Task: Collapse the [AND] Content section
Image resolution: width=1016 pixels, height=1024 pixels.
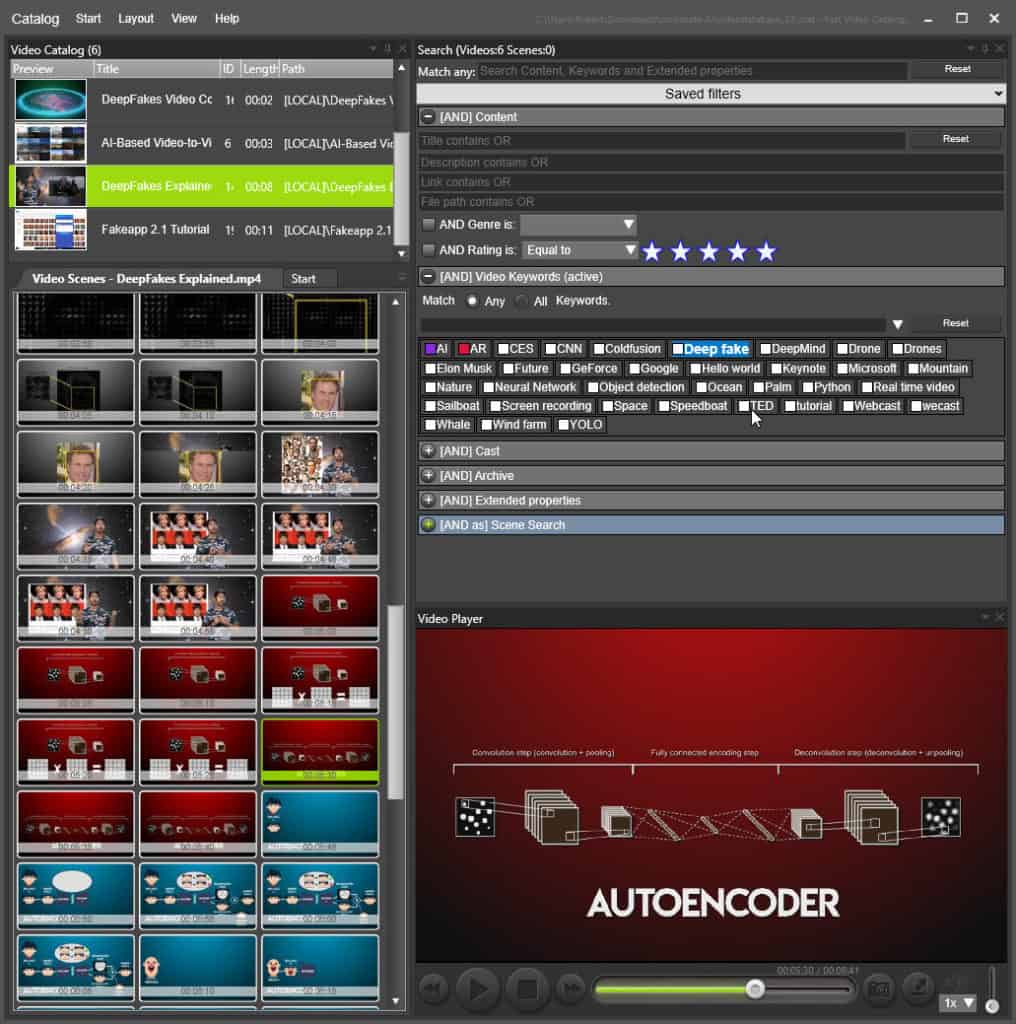Action: pos(427,117)
